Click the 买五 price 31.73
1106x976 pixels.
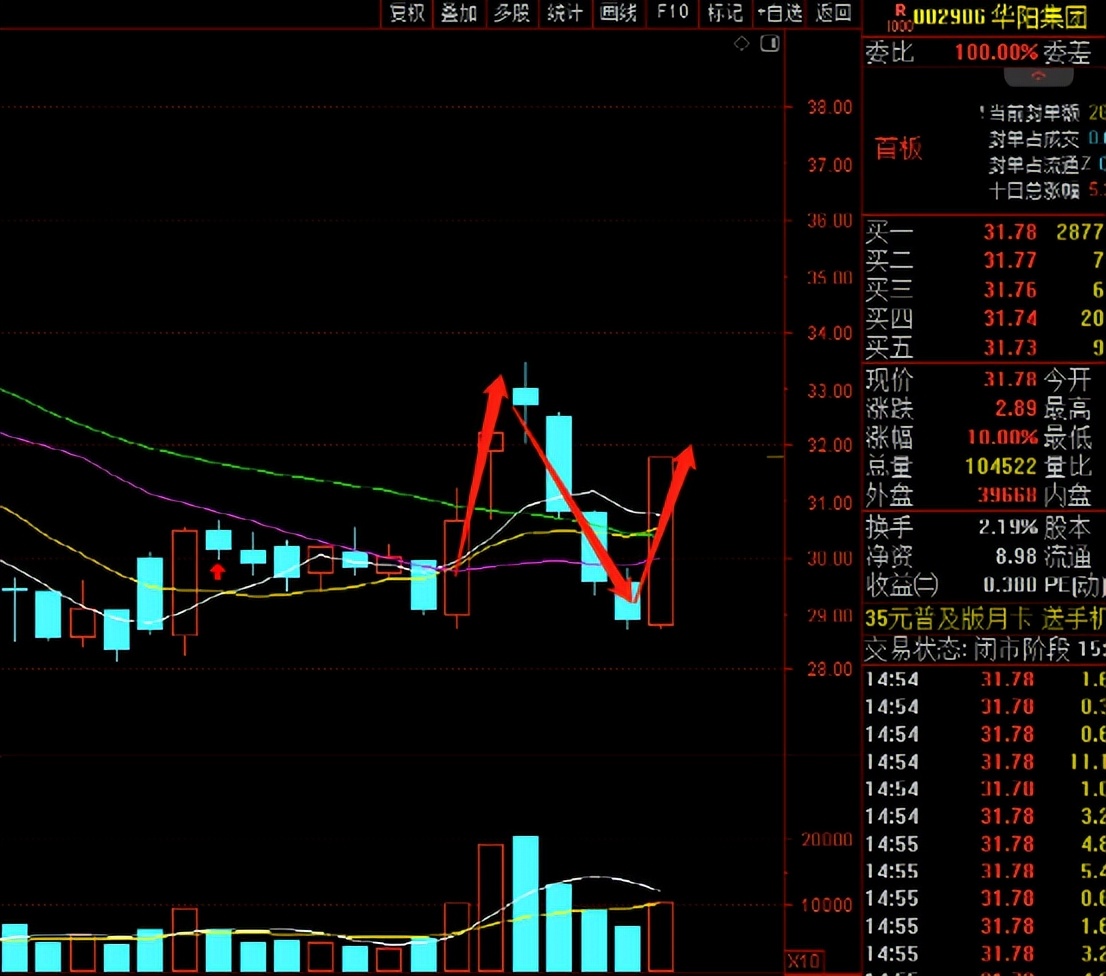tap(1011, 348)
